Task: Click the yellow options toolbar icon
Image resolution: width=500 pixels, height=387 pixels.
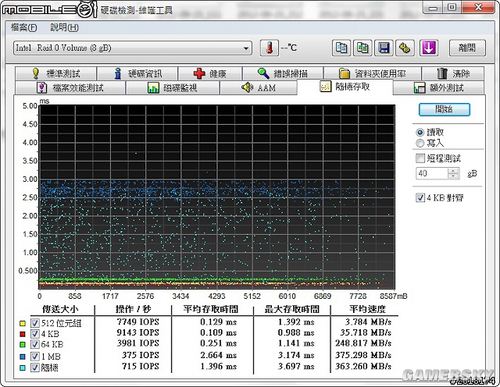Action: pos(405,48)
